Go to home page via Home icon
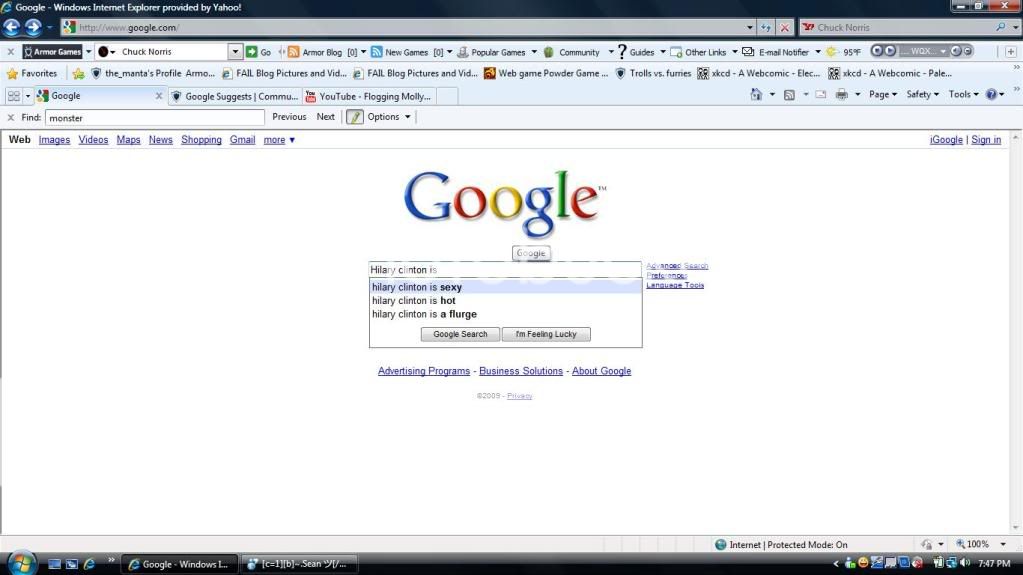The height and width of the screenshot is (575, 1023). (x=756, y=95)
